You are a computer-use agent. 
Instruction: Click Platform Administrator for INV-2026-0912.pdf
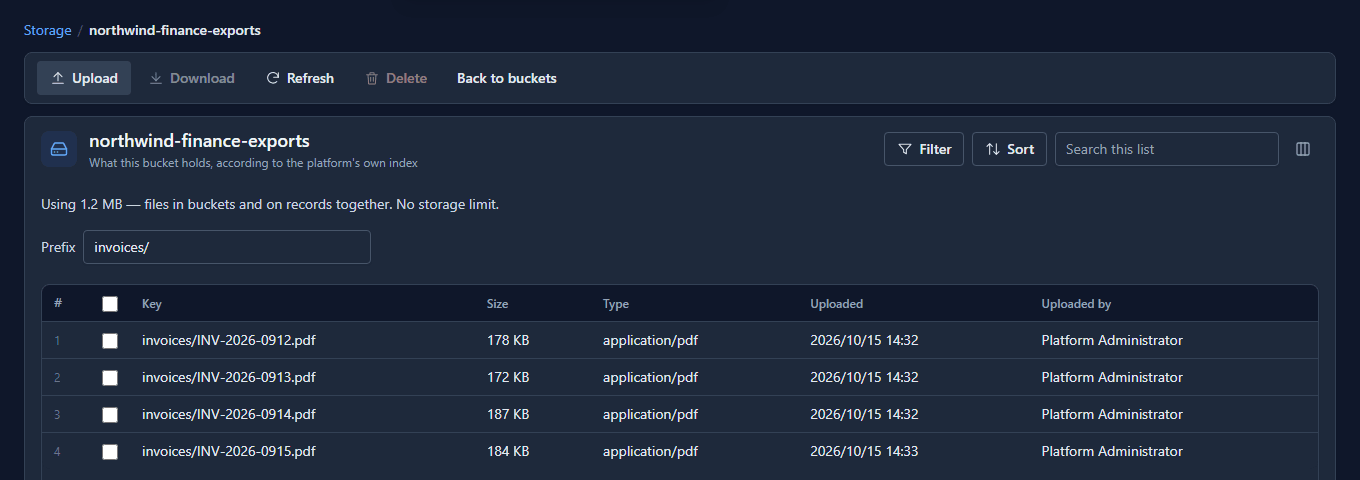tap(1112, 340)
